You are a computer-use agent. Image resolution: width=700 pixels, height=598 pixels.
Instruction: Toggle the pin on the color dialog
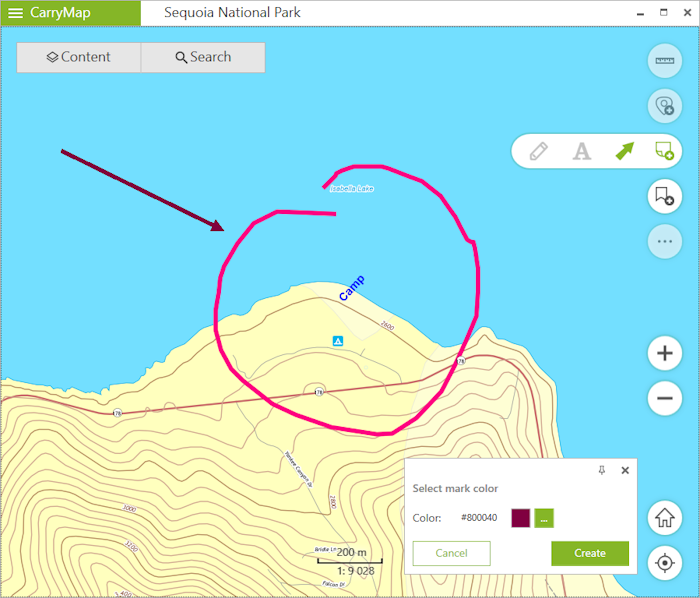click(x=602, y=470)
